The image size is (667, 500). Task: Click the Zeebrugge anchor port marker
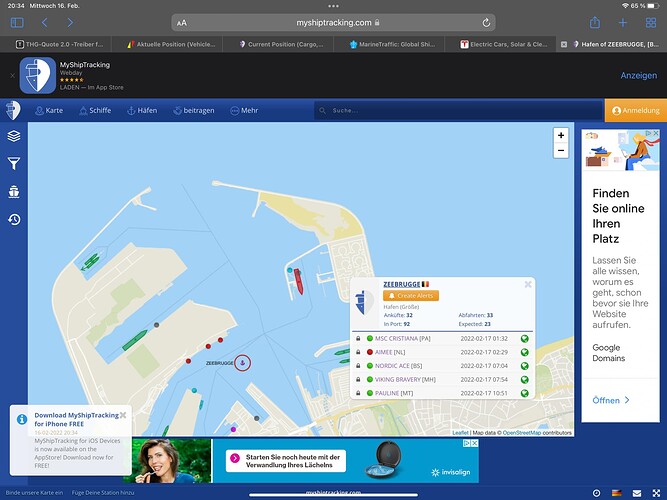click(x=242, y=363)
